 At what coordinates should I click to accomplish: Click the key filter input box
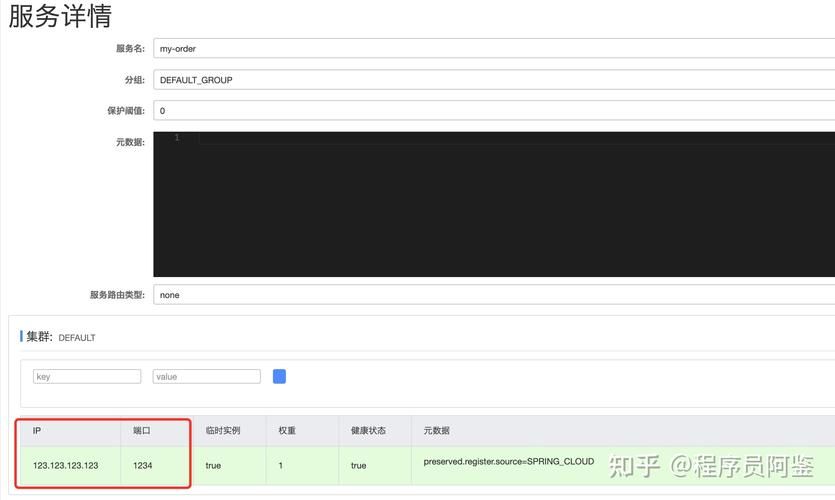87,376
